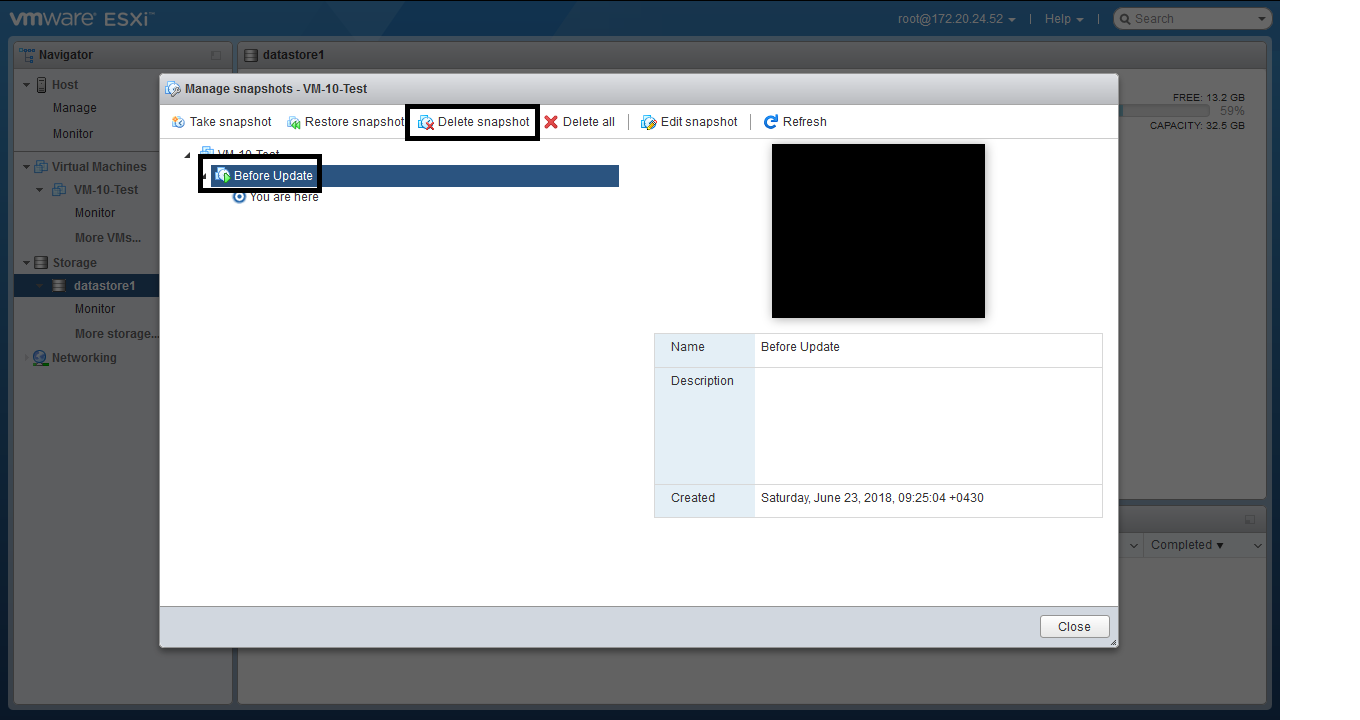Open the Help dropdown menu
Image resolution: width=1360 pixels, height=720 pixels.
click(x=1063, y=19)
